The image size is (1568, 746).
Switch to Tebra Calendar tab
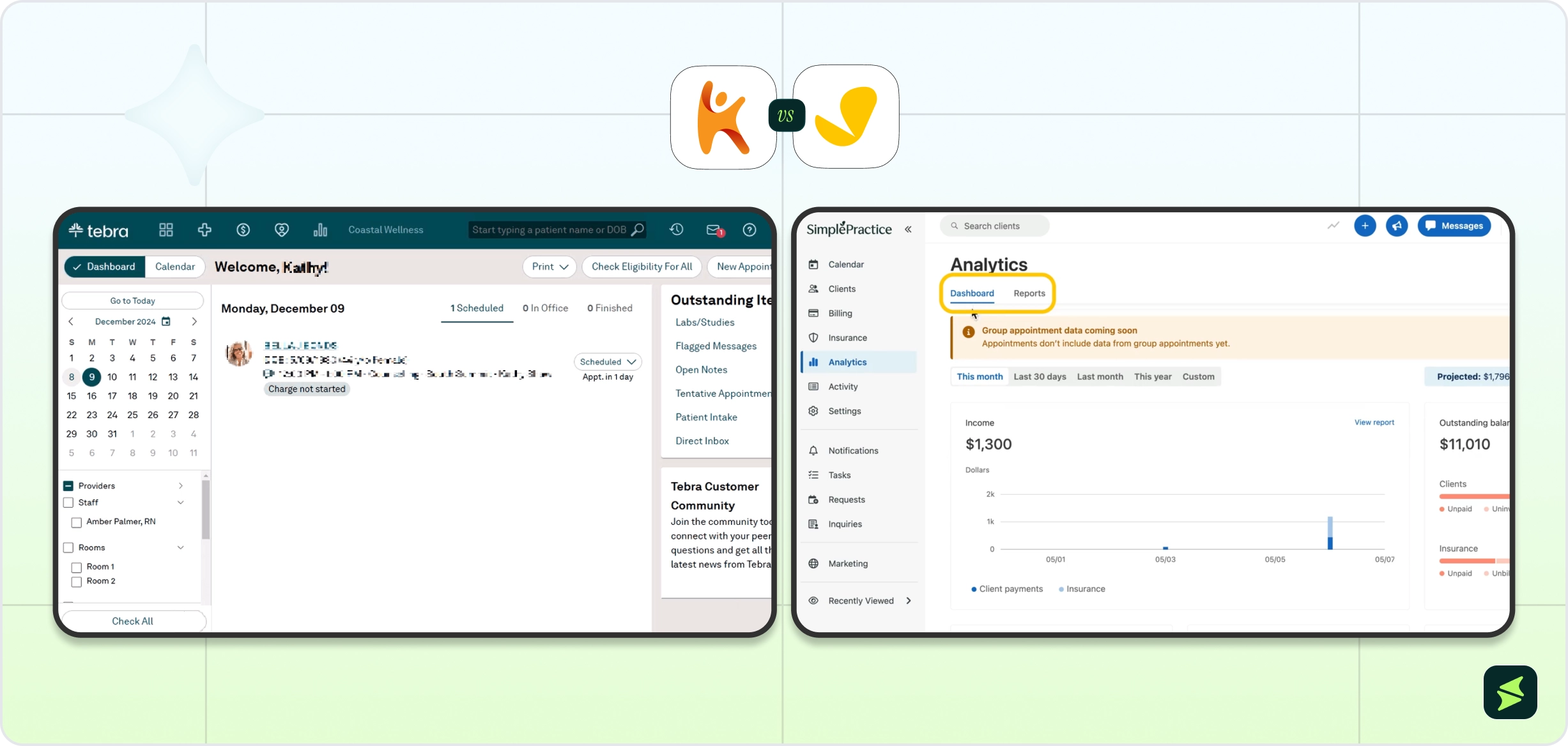[175, 267]
